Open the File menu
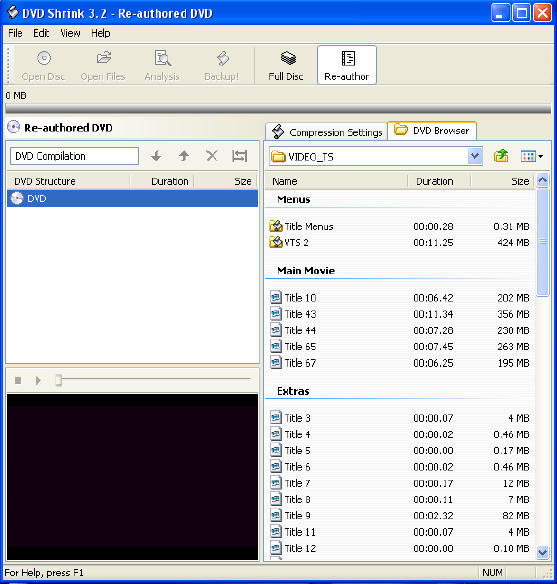This screenshot has width=557, height=584. pos(15,34)
